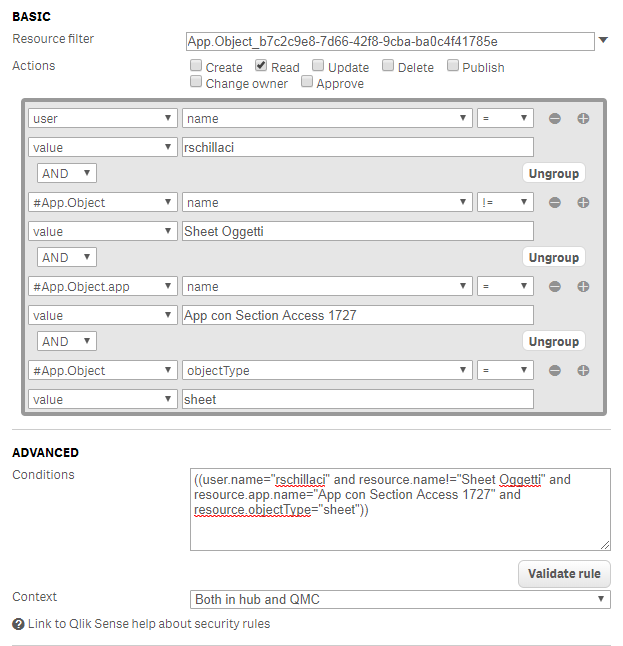623x646 pixels.
Task: Remove the App.Object.app name condition
Action: (554, 287)
